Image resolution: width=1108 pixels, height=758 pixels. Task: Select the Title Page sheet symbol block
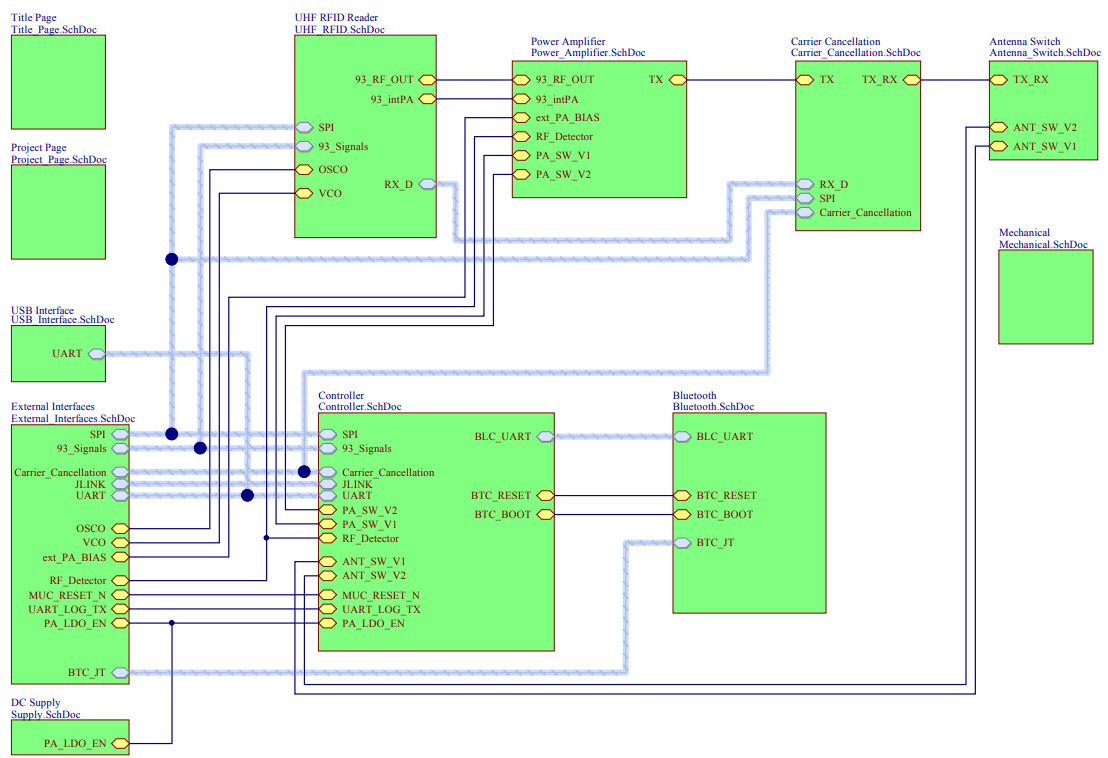pyautogui.click(x=59, y=82)
